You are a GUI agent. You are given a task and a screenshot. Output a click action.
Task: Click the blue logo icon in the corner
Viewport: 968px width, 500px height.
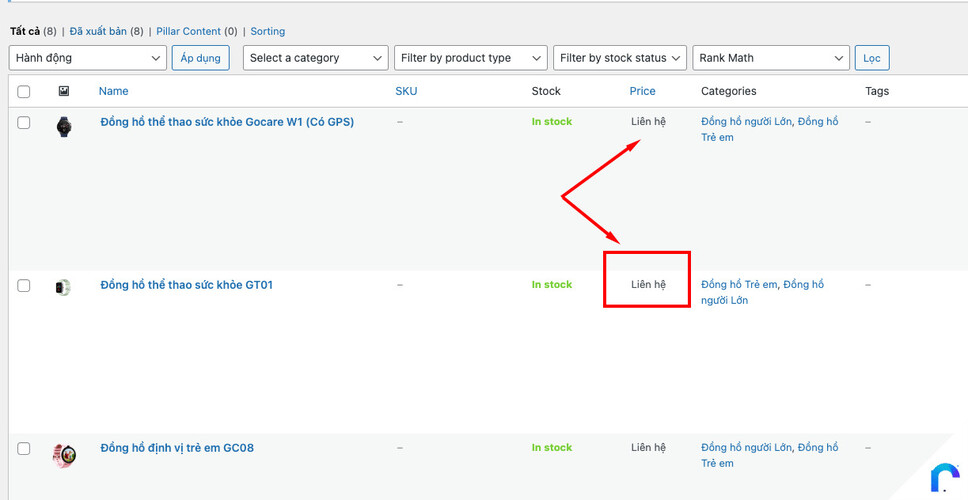click(943, 478)
